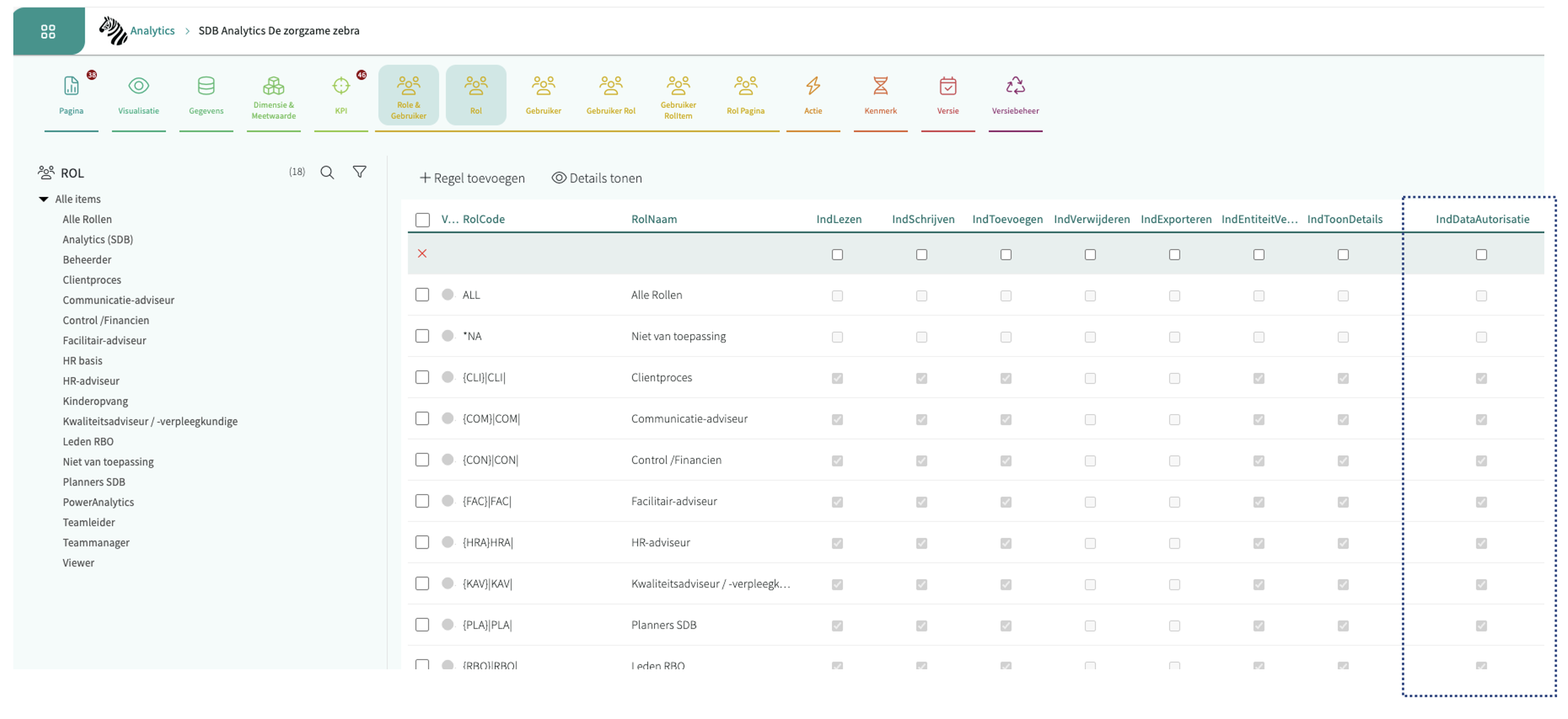Select Teammanager in the role tree
Viewport: 1568px width, 719px height.
96,543
